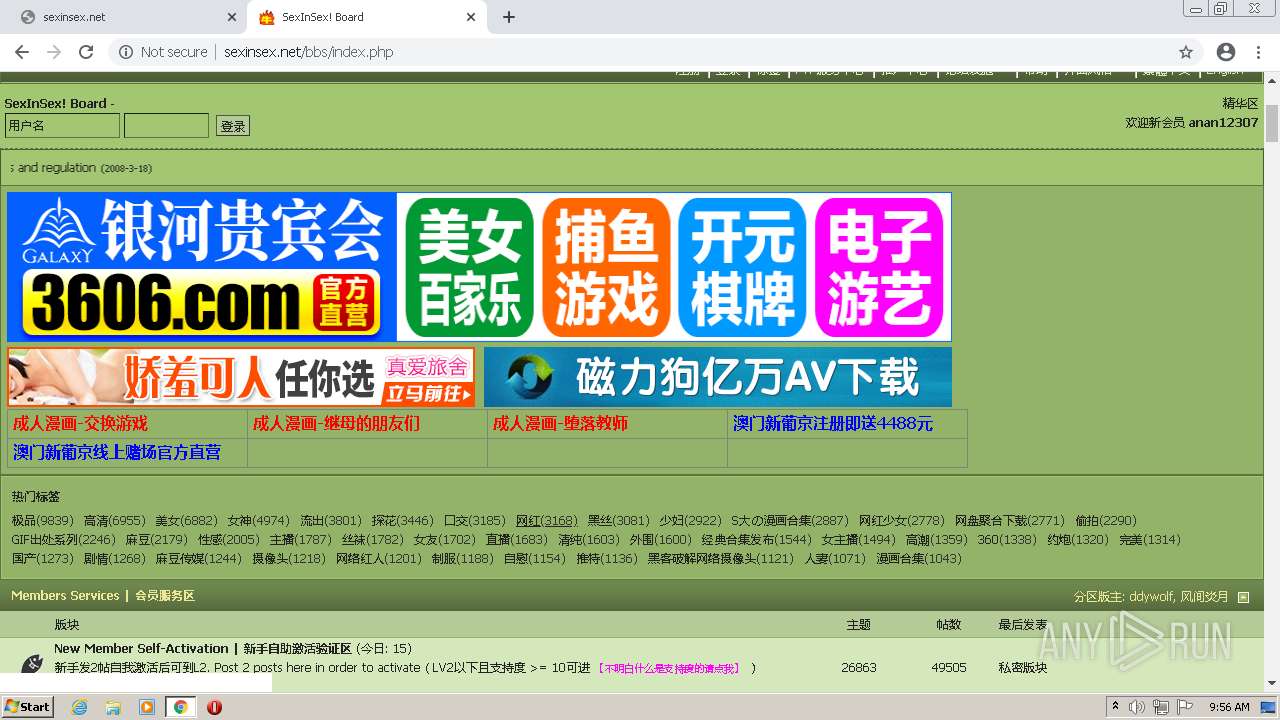This screenshot has width=1280, height=720.
Task: Click the pink 不明白什么是支持度 help link
Action: point(669,668)
